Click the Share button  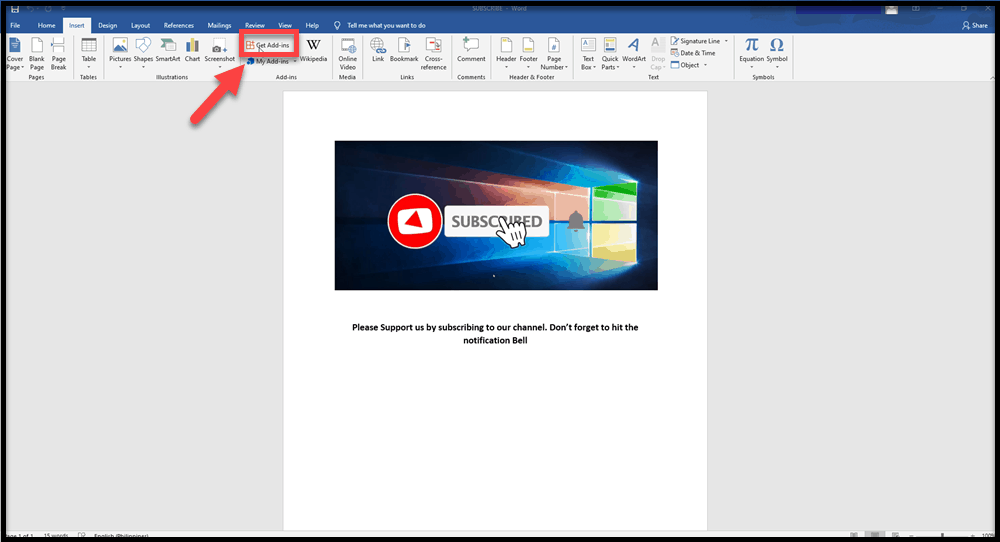[x=975, y=26]
